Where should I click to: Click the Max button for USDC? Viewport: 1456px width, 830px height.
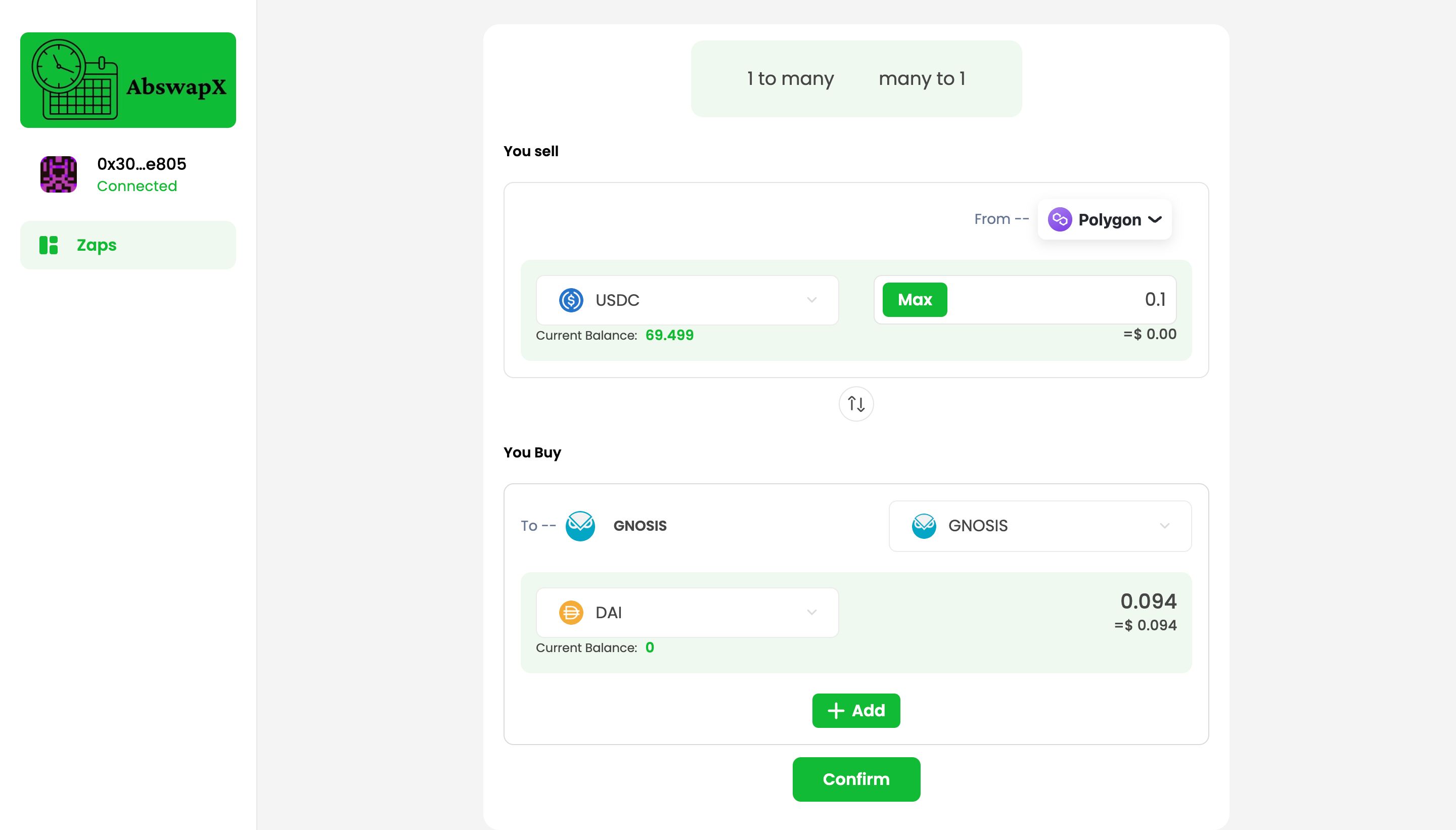coord(915,299)
